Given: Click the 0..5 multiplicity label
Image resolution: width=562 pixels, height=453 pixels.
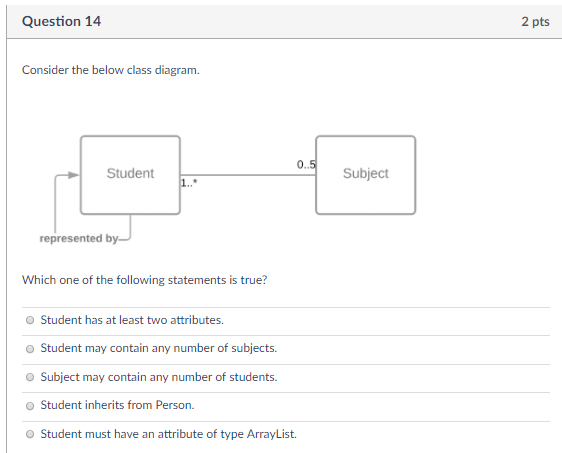Looking at the screenshot, I should [x=306, y=164].
